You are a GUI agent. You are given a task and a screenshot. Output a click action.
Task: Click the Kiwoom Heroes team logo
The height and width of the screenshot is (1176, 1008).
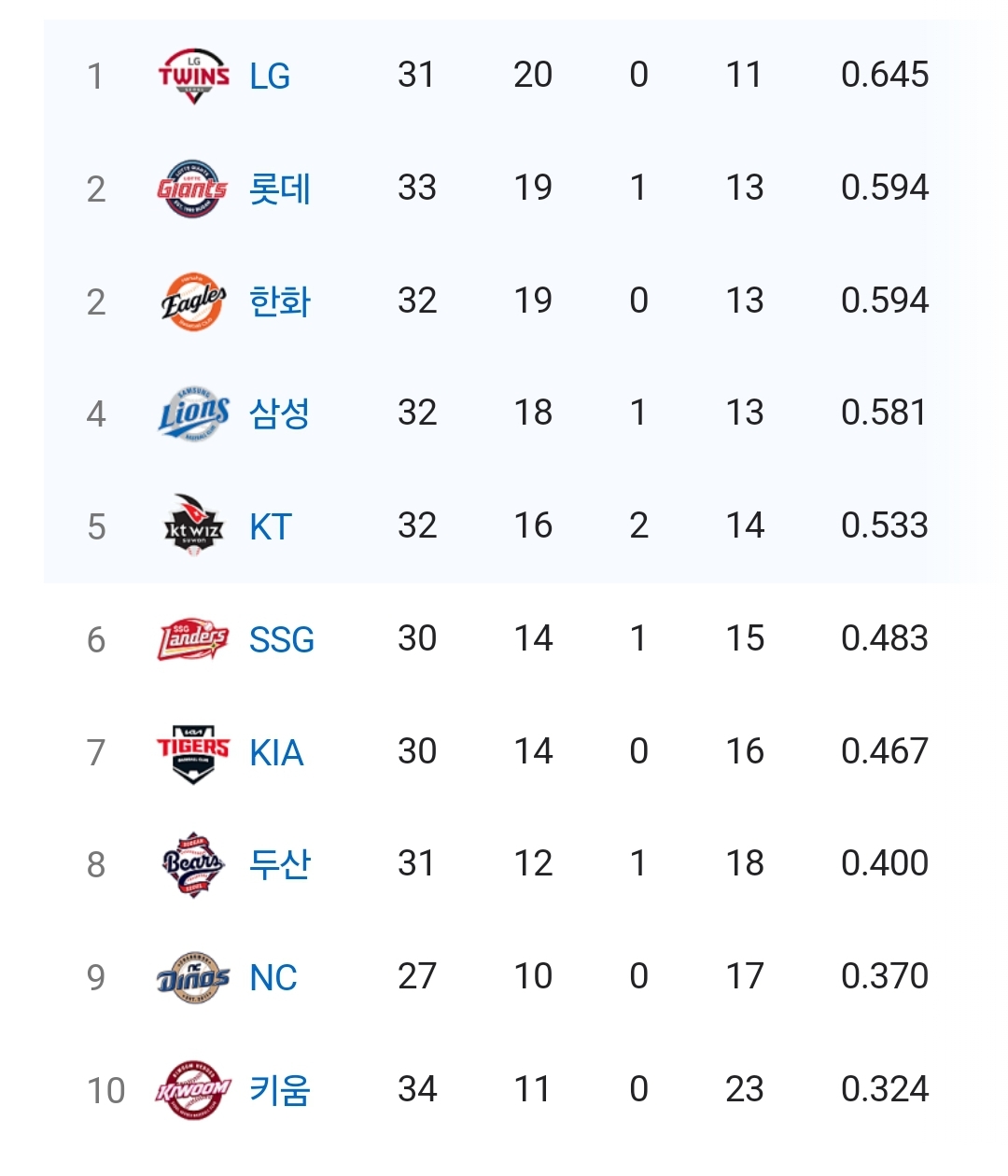tap(193, 1090)
